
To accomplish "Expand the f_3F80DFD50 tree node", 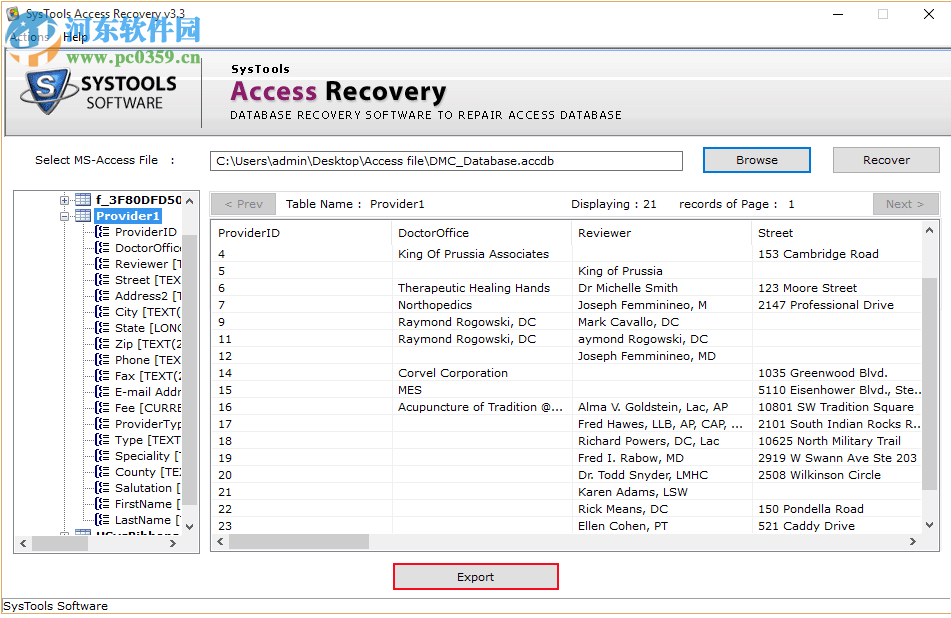I will 64,199.
